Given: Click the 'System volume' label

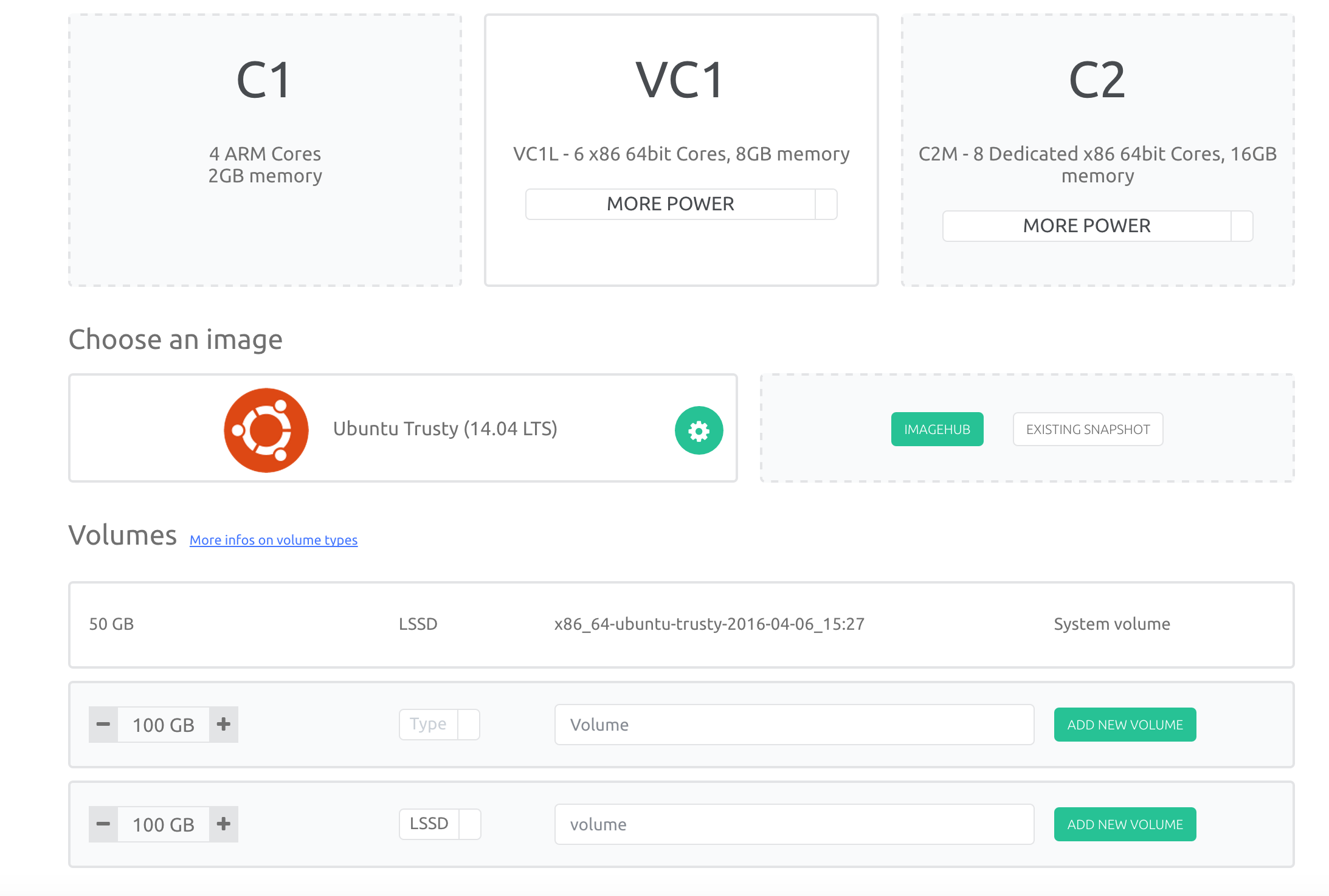Looking at the screenshot, I should click(x=1112, y=624).
